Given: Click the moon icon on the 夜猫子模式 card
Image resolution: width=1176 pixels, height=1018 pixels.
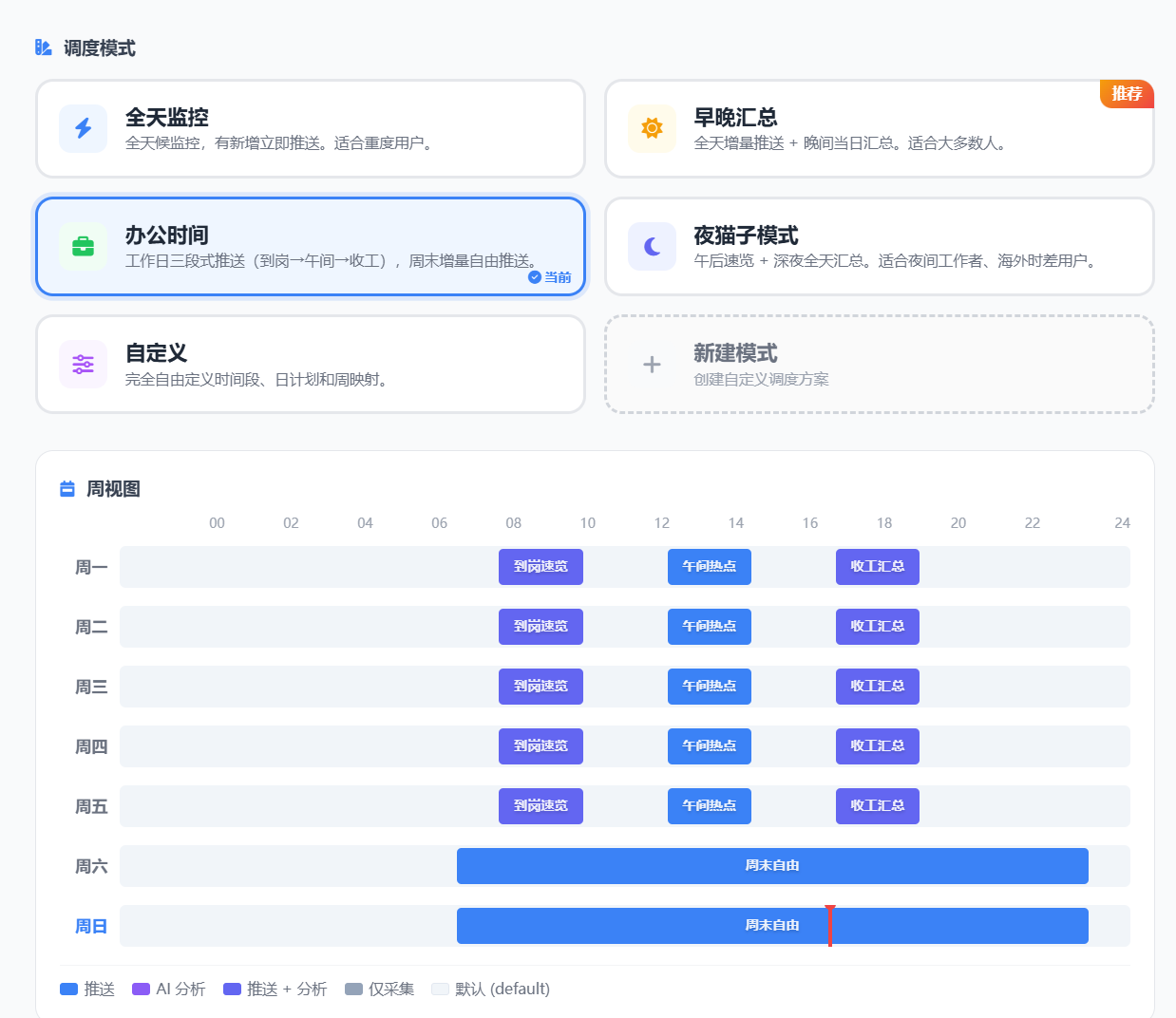Looking at the screenshot, I should click(x=652, y=246).
